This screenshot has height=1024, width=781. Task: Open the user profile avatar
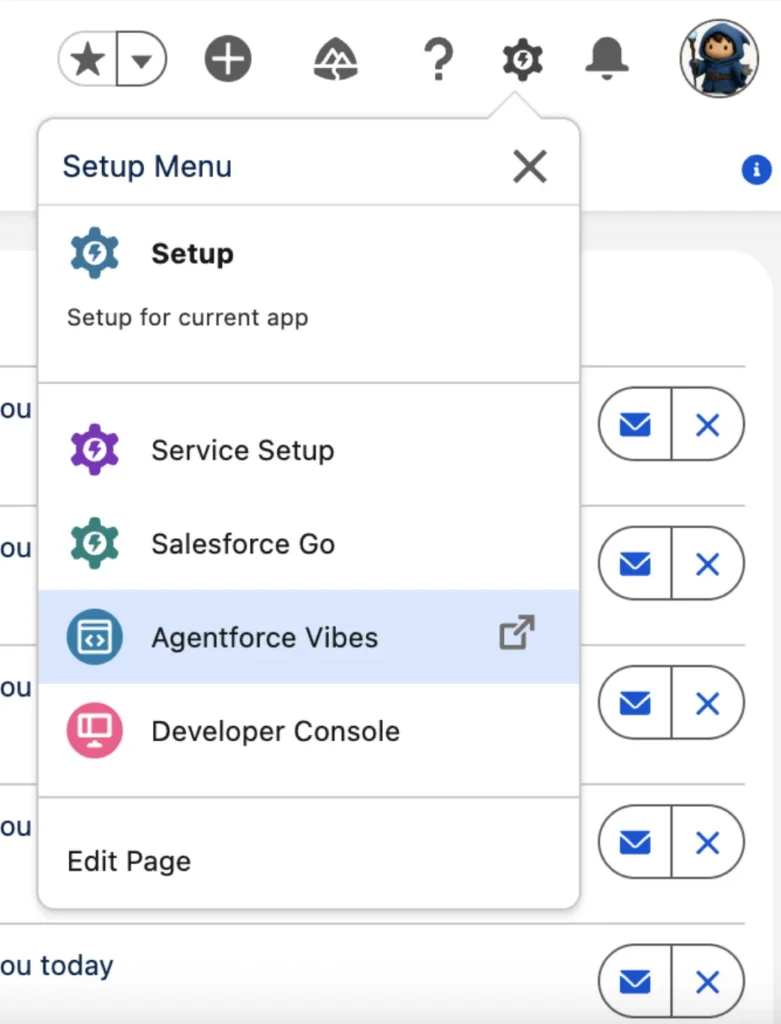pyautogui.click(x=718, y=59)
